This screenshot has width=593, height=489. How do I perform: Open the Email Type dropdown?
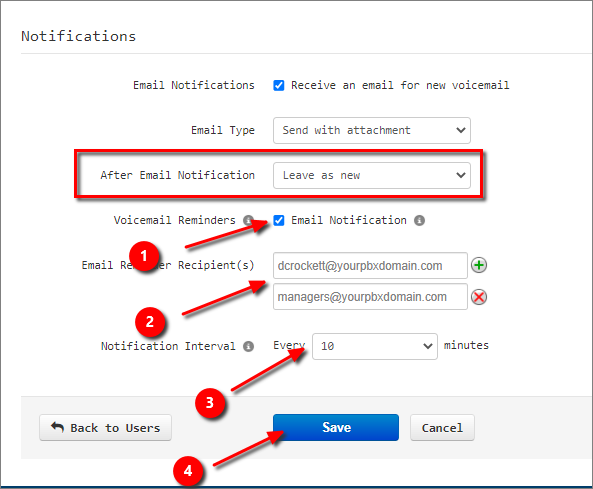pyautogui.click(x=372, y=130)
